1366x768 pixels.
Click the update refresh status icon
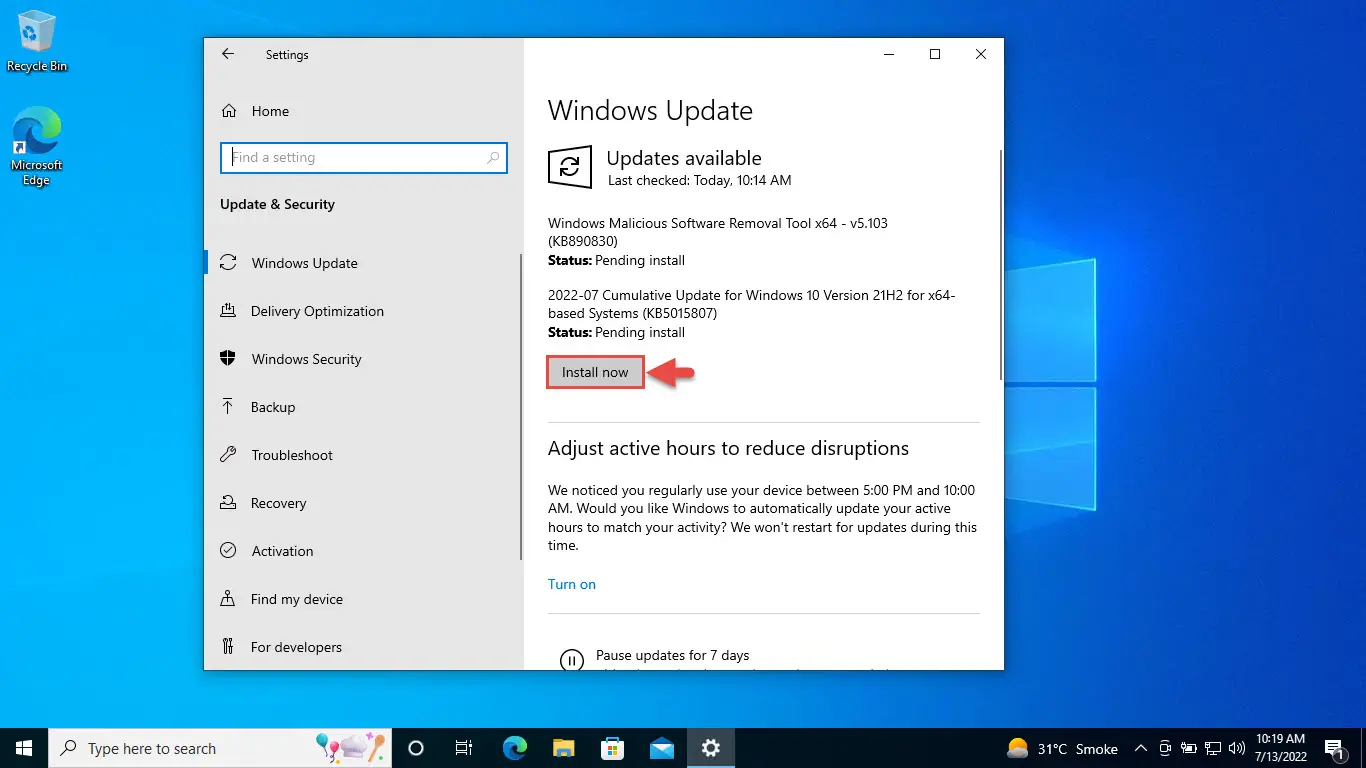tap(570, 166)
